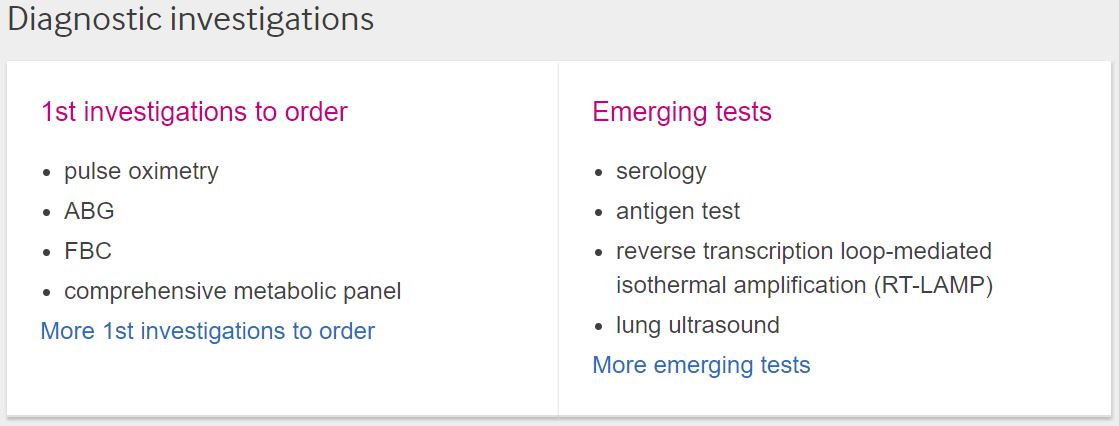Click the bullet marker beside FBC
Viewport: 1119px width, 426px height.
coord(47,253)
